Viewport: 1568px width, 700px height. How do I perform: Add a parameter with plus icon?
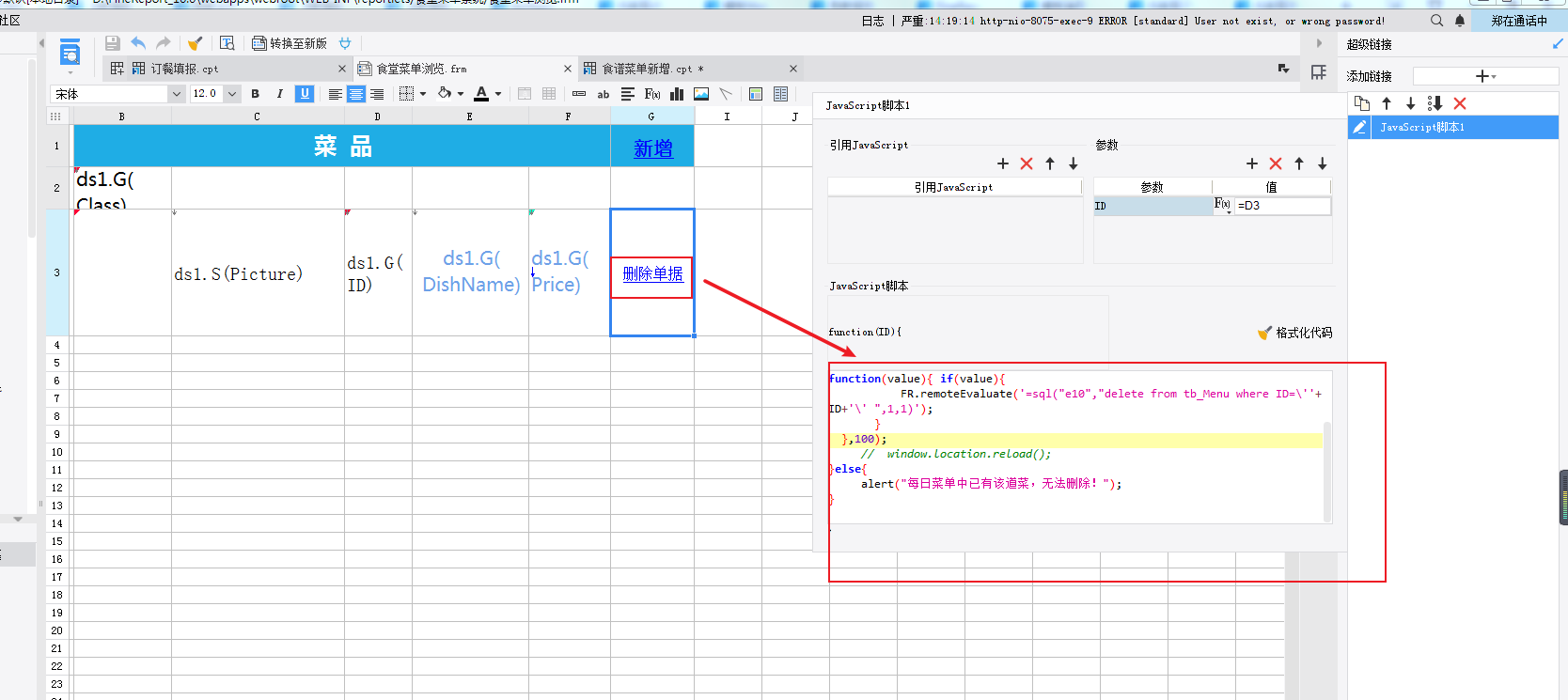coord(1252,163)
